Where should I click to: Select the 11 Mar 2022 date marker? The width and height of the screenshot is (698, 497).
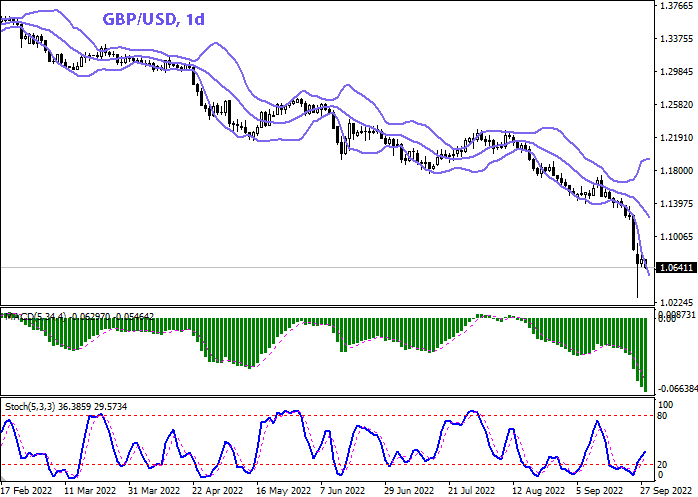coord(92,491)
